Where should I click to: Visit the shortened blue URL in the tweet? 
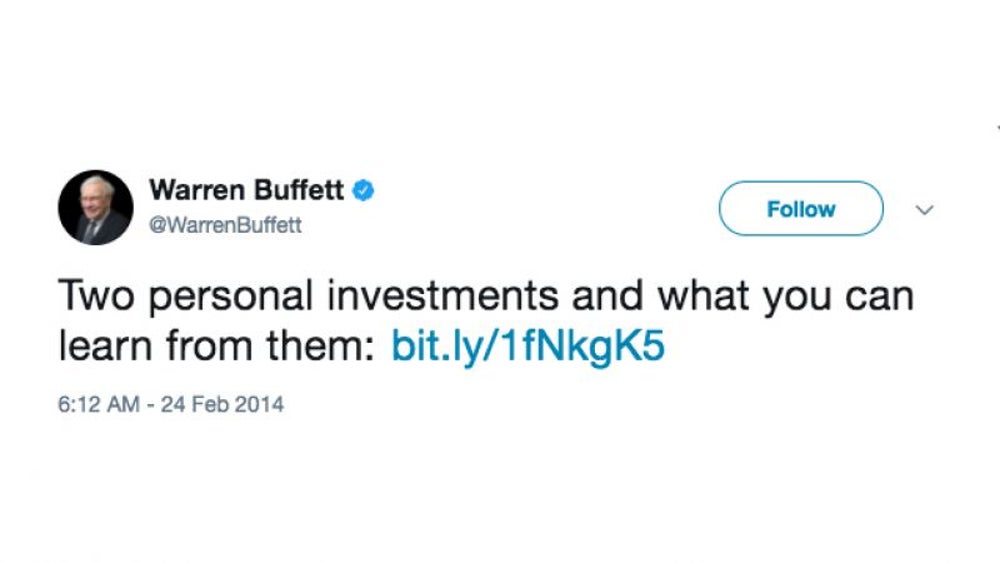528,347
